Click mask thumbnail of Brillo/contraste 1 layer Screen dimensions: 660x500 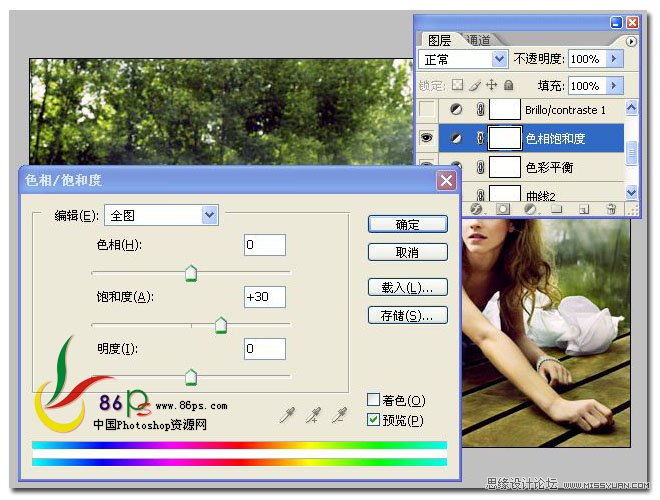coord(505,109)
